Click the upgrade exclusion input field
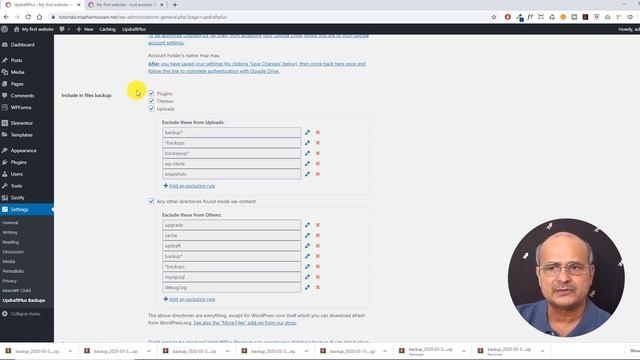The height and width of the screenshot is (360, 640). coord(231,225)
